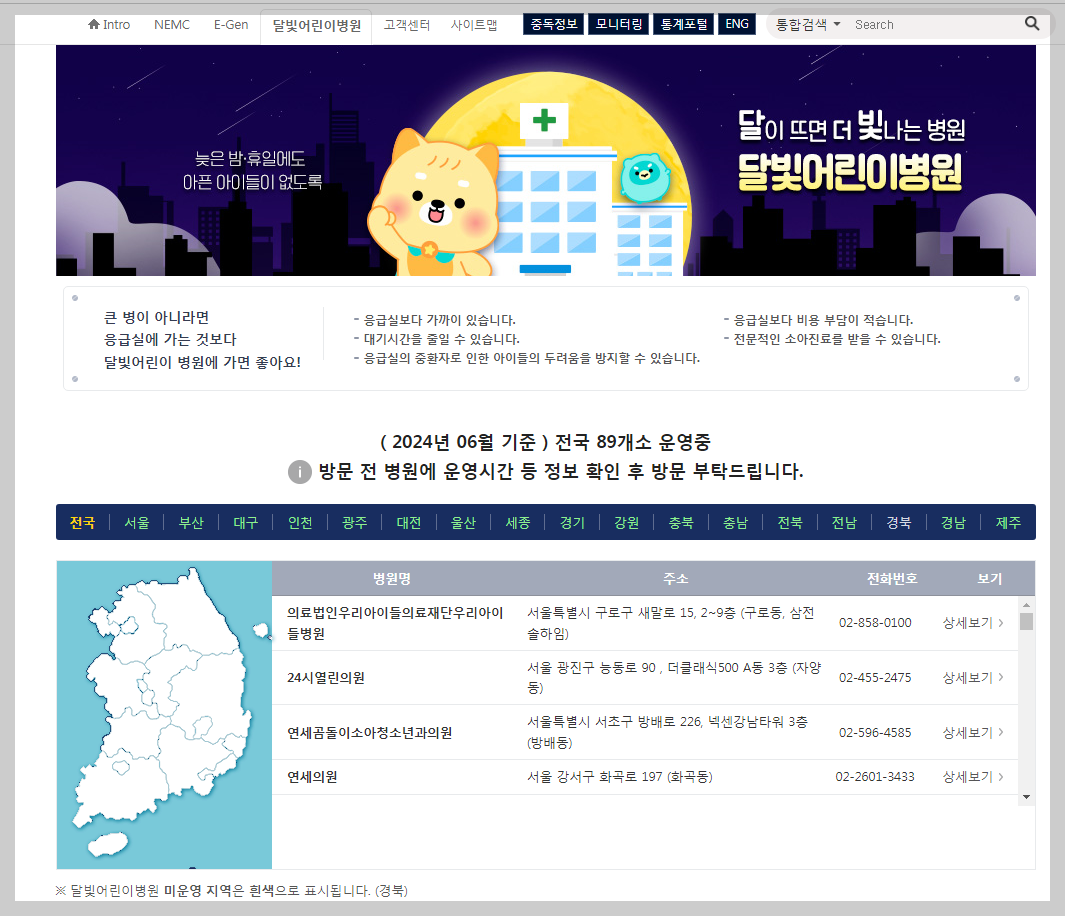The width and height of the screenshot is (1065, 916).
Task: Select the 충북 region tab
Action: click(681, 522)
